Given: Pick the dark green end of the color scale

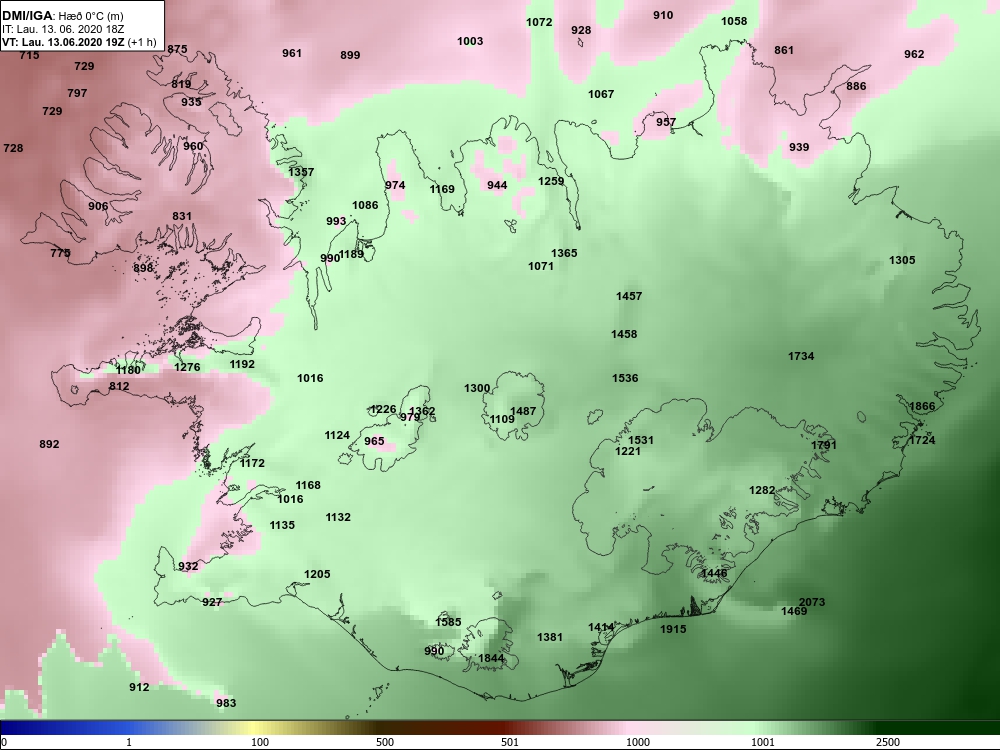Looking at the screenshot, I should [x=938, y=728].
